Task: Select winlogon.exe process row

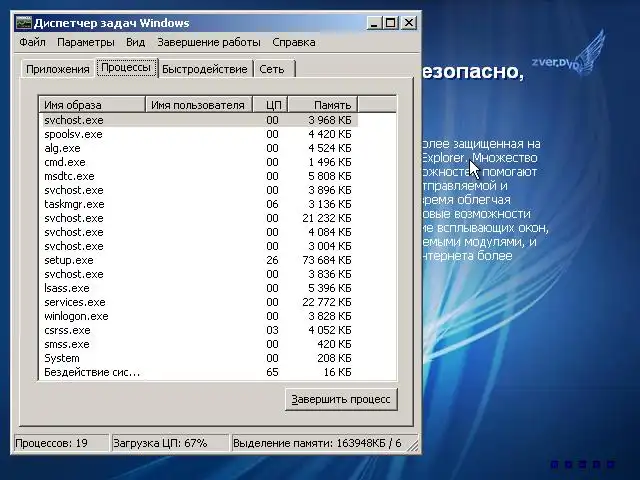Action: click(200, 316)
